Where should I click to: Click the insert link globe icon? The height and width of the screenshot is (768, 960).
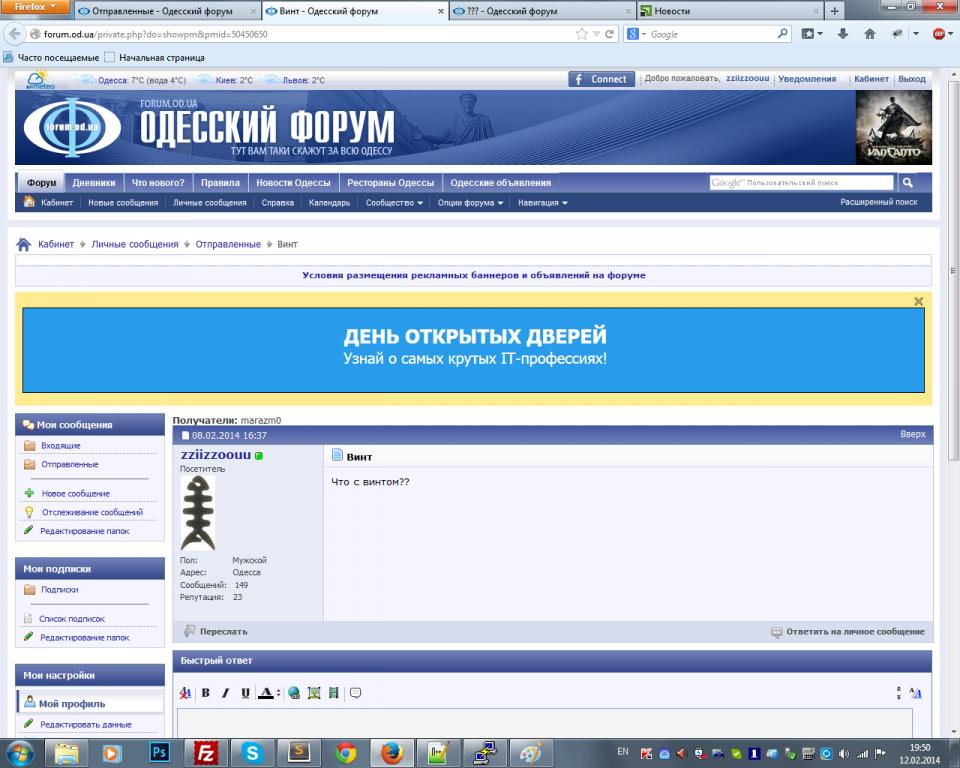point(294,693)
